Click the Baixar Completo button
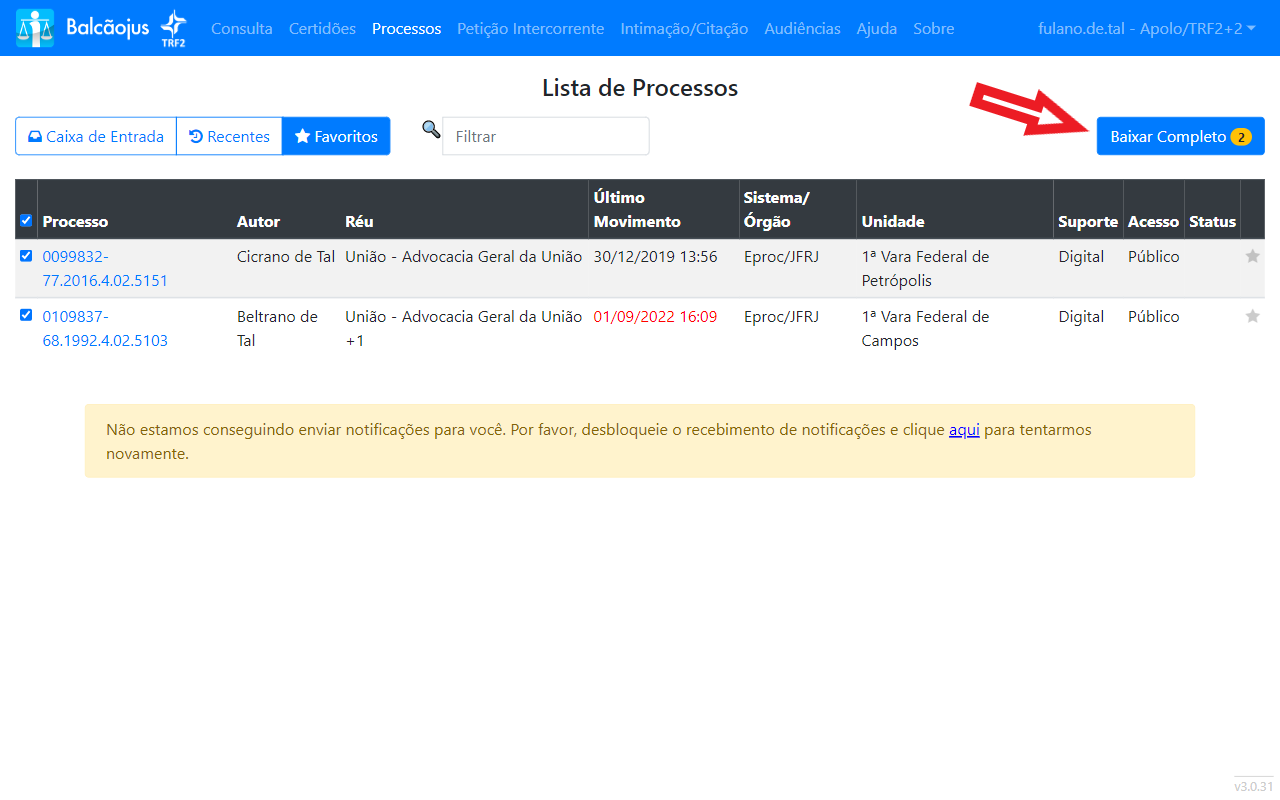This screenshot has height=800, width=1280. 1181,136
